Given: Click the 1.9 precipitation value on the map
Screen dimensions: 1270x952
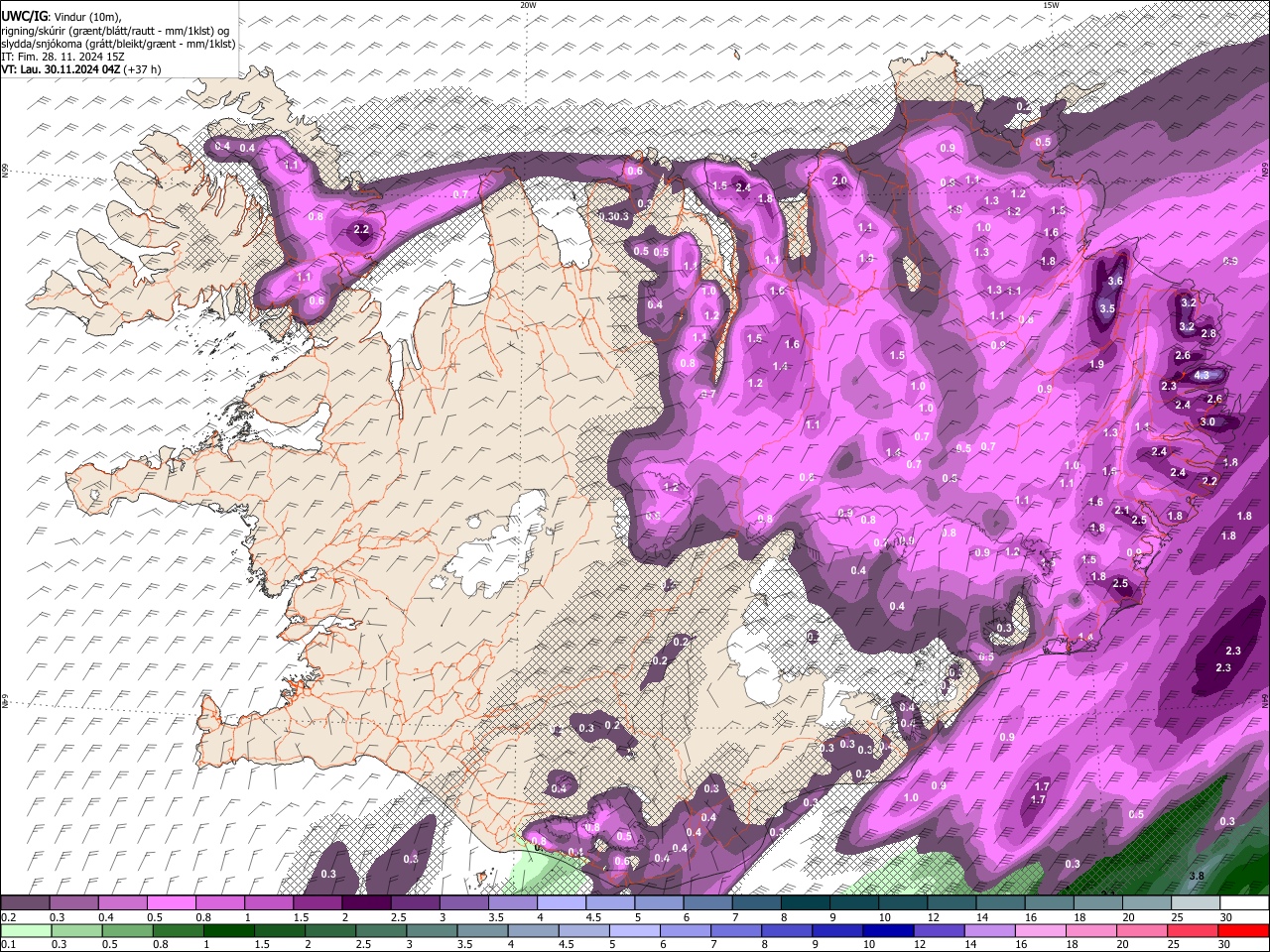Looking at the screenshot, I should pos(1096,364).
